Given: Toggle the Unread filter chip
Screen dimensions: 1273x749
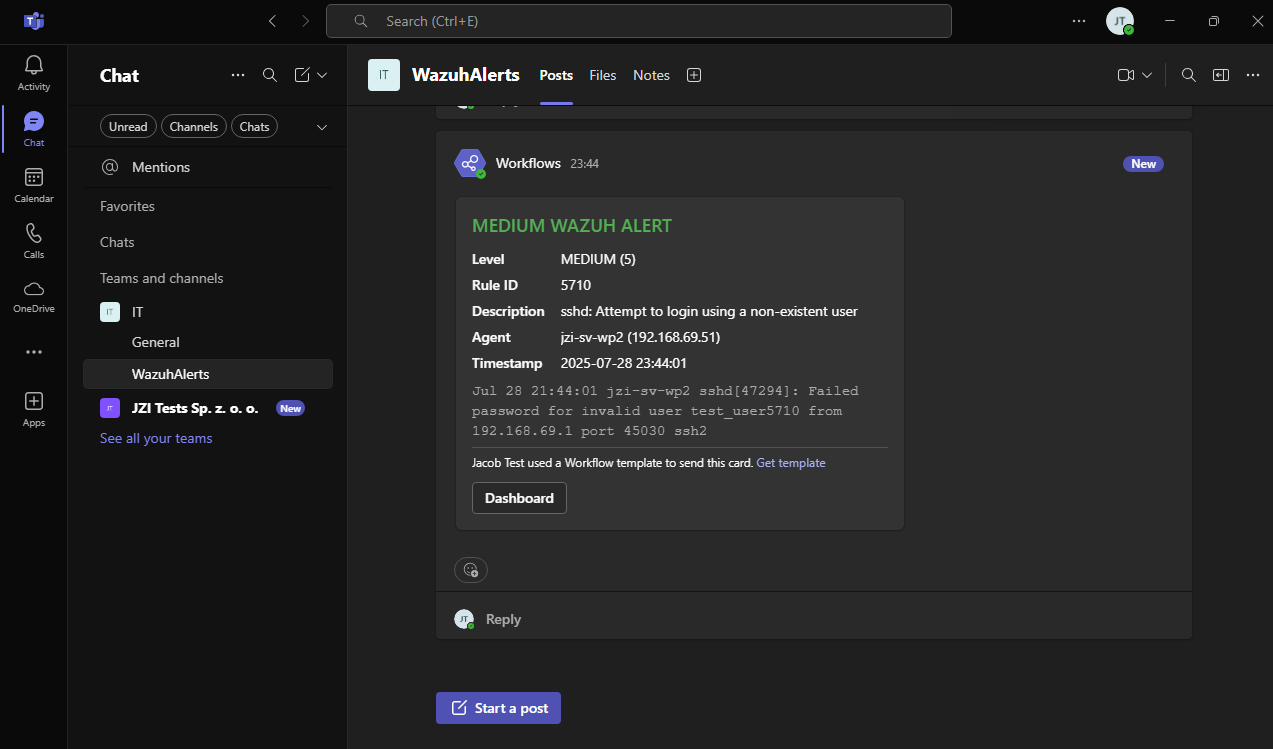Looking at the screenshot, I should pyautogui.click(x=128, y=127).
